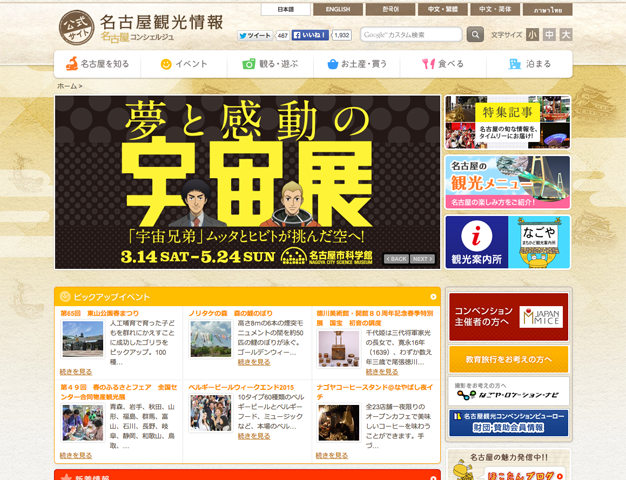Viewport: 626px width, 480px height.
Task: Switch language to 中文・简体
Action: point(495,9)
